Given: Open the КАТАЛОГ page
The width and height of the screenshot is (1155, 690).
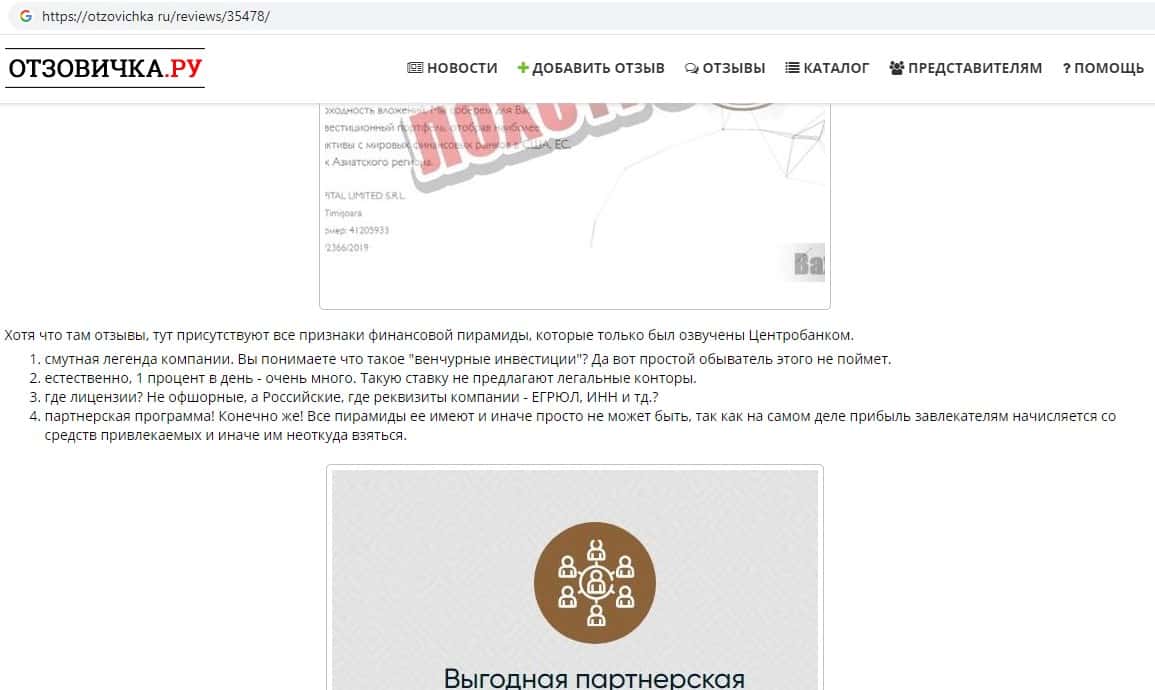Looking at the screenshot, I should coord(827,68).
